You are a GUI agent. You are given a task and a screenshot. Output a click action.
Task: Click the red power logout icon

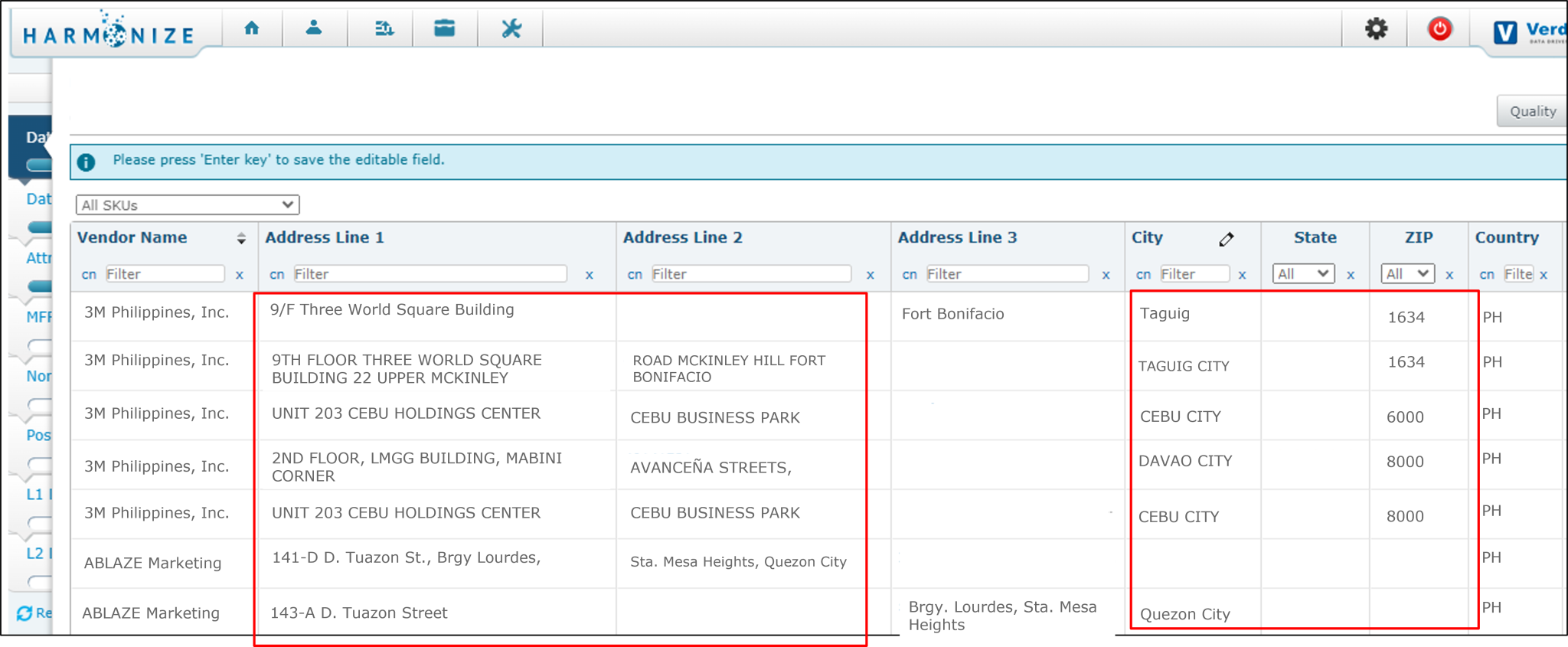tap(1439, 29)
